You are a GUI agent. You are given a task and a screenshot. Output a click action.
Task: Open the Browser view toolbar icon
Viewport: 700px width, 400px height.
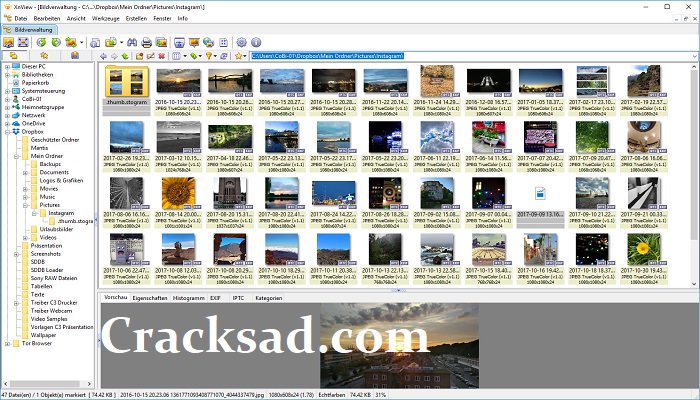tap(8, 42)
